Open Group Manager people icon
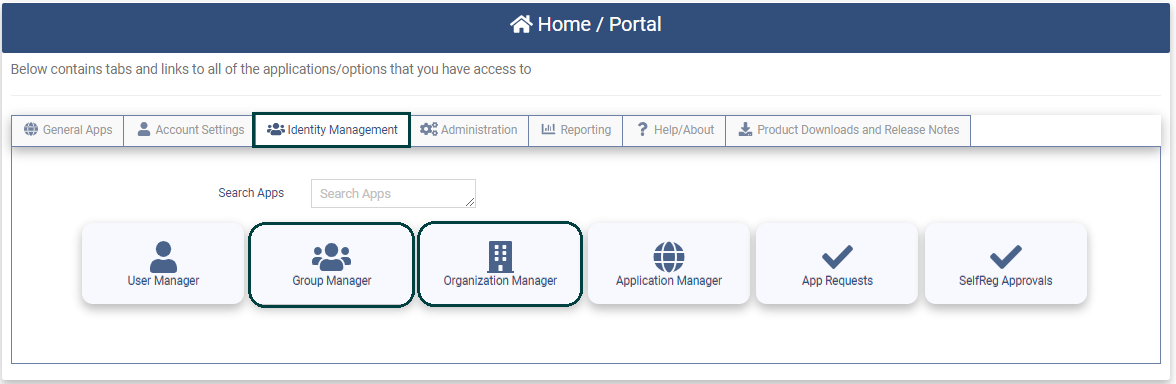The height and width of the screenshot is (384, 1176). [x=332, y=257]
